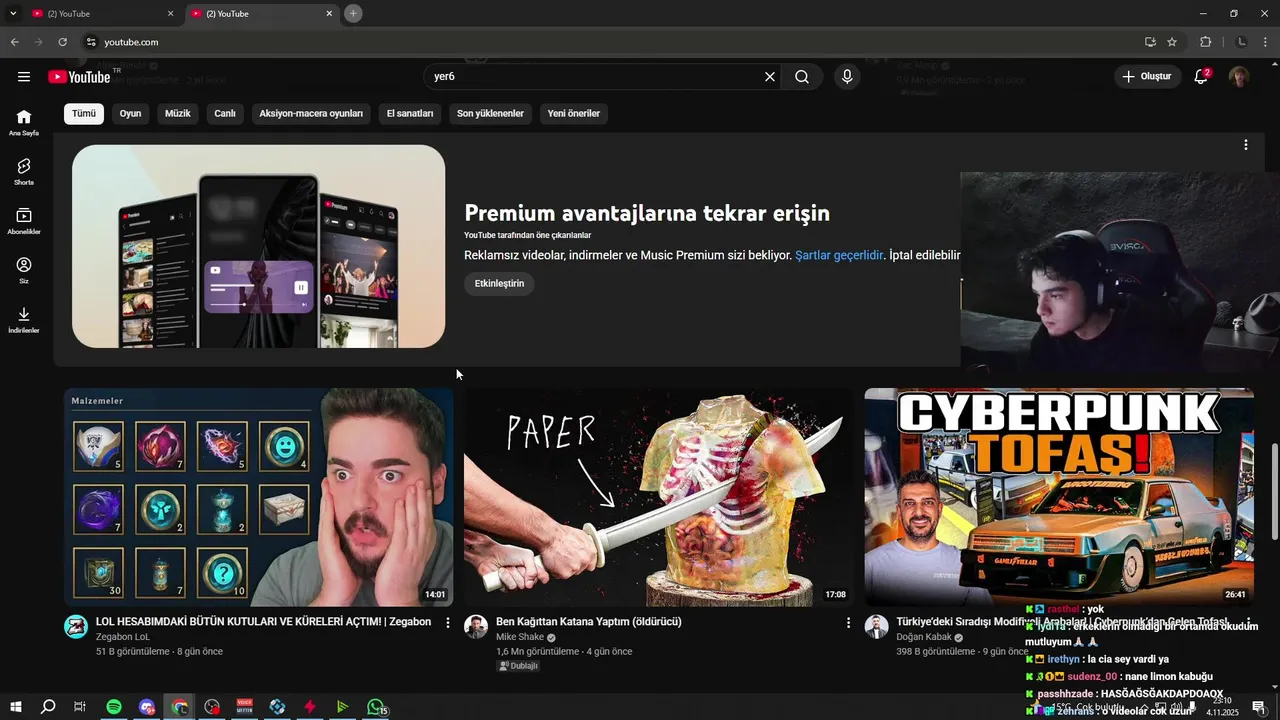Select the Tümü filter chip
Image resolution: width=1280 pixels, height=720 pixels.
84,114
